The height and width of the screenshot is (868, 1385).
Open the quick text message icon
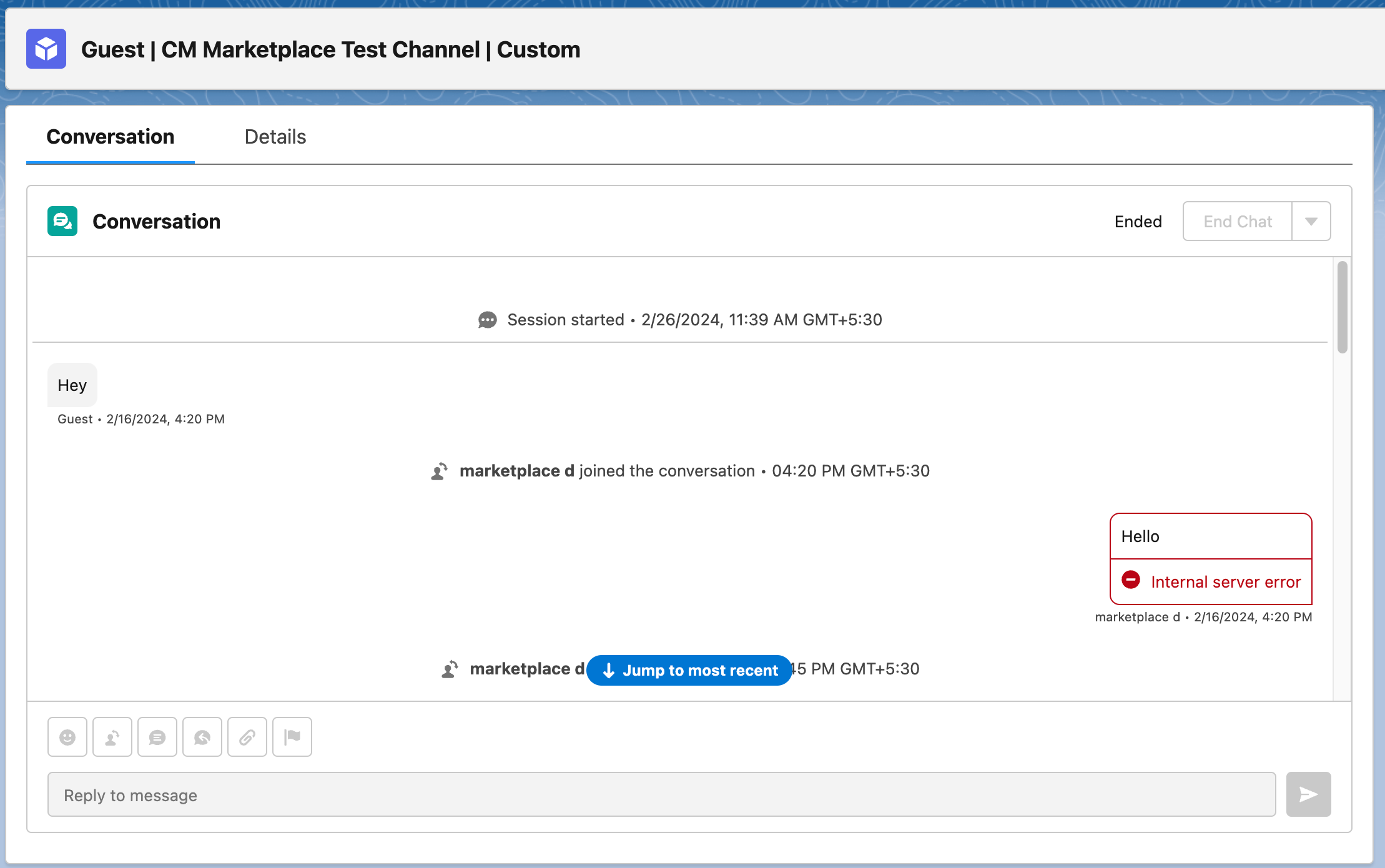[157, 737]
